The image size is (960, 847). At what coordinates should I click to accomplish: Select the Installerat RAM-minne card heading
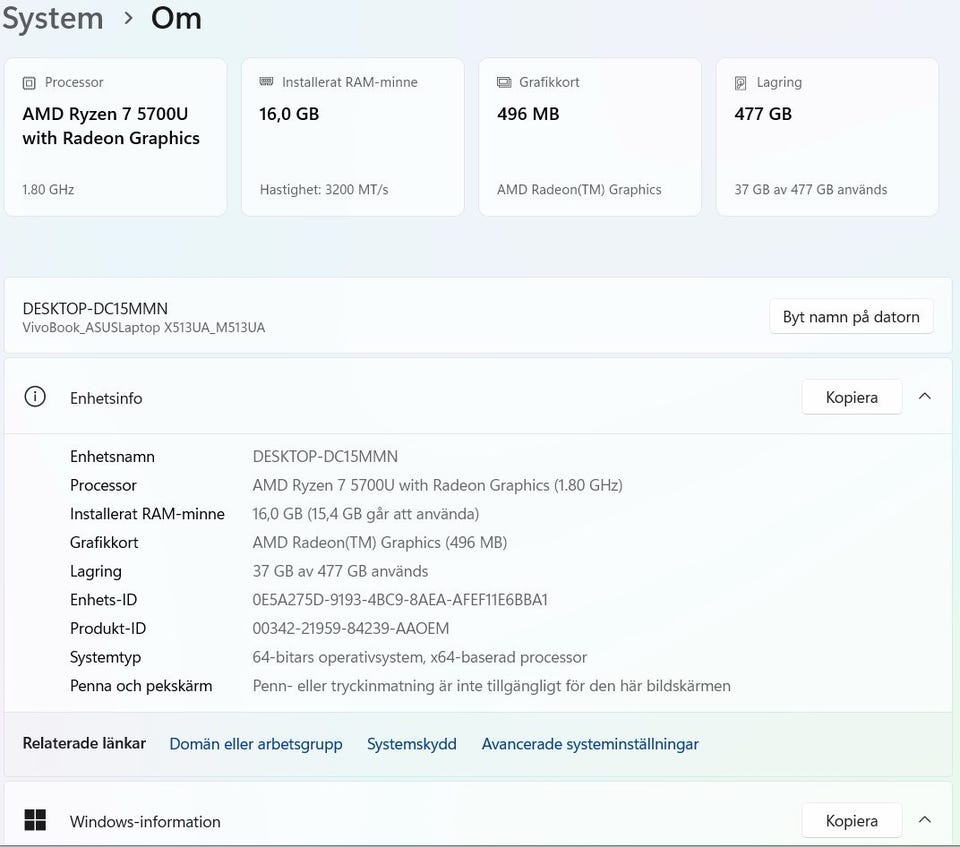[x=350, y=82]
